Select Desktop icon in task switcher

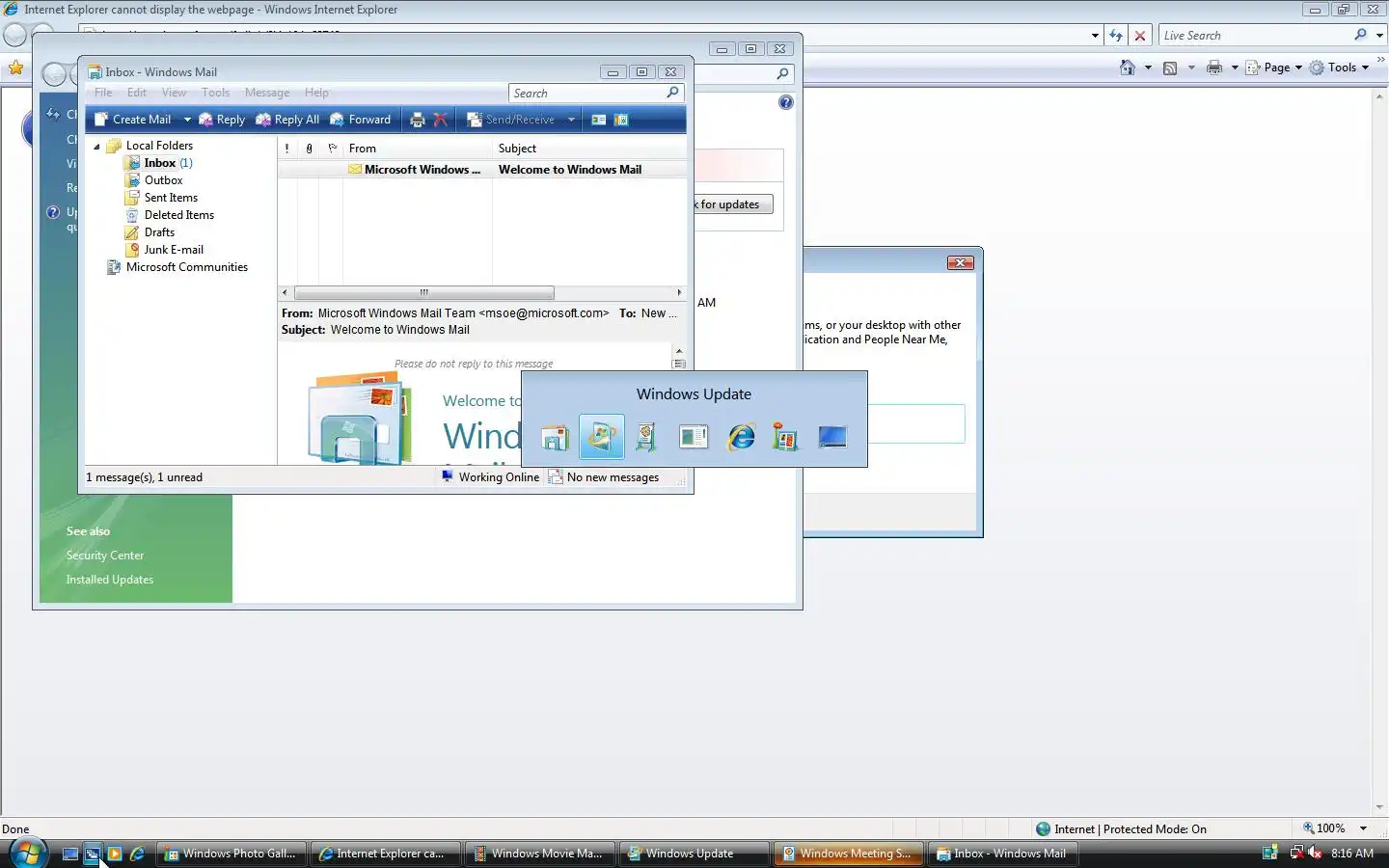pyautogui.click(x=831, y=437)
